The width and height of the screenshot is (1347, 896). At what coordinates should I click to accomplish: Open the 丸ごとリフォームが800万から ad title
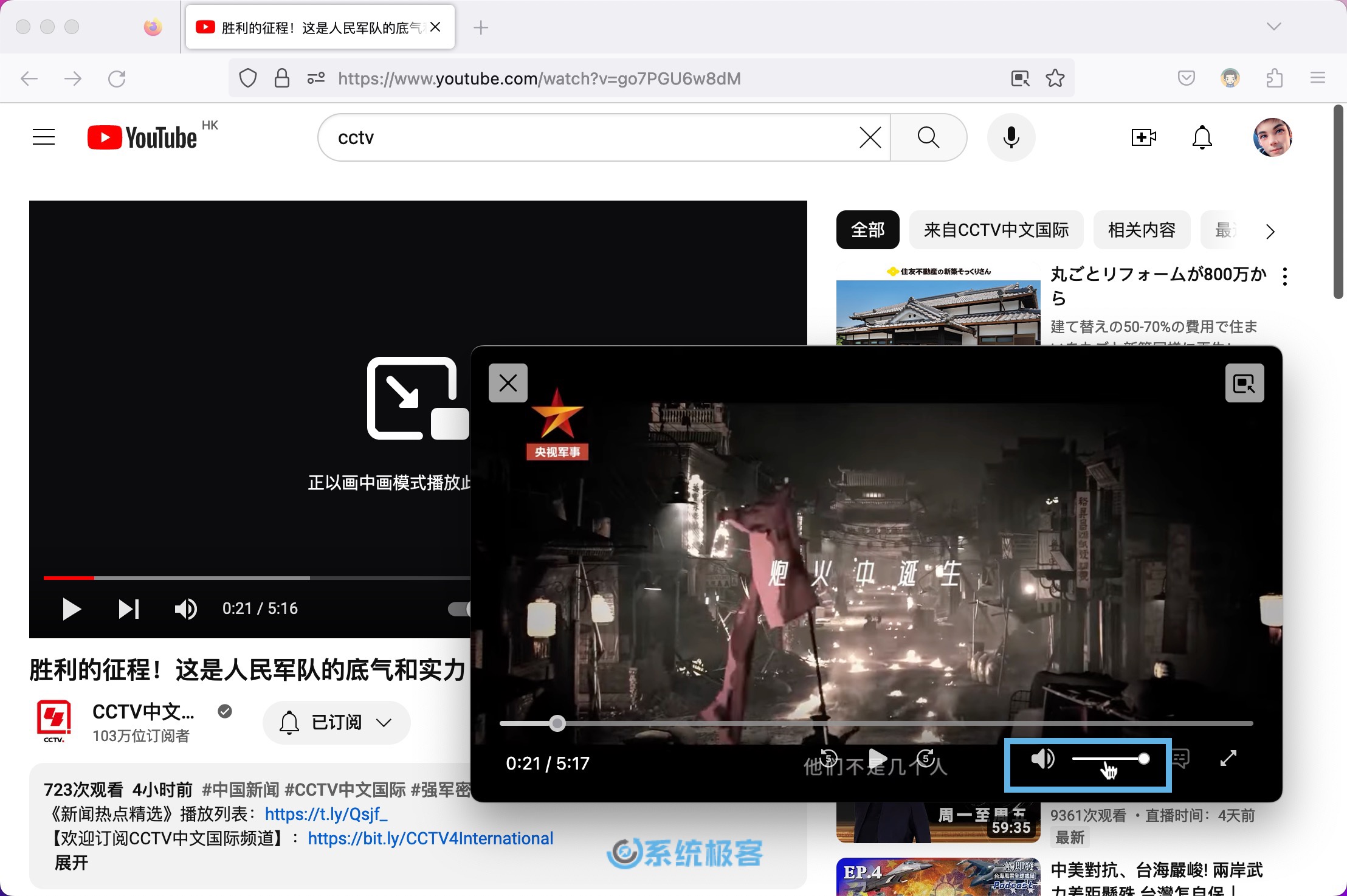click(x=1158, y=286)
